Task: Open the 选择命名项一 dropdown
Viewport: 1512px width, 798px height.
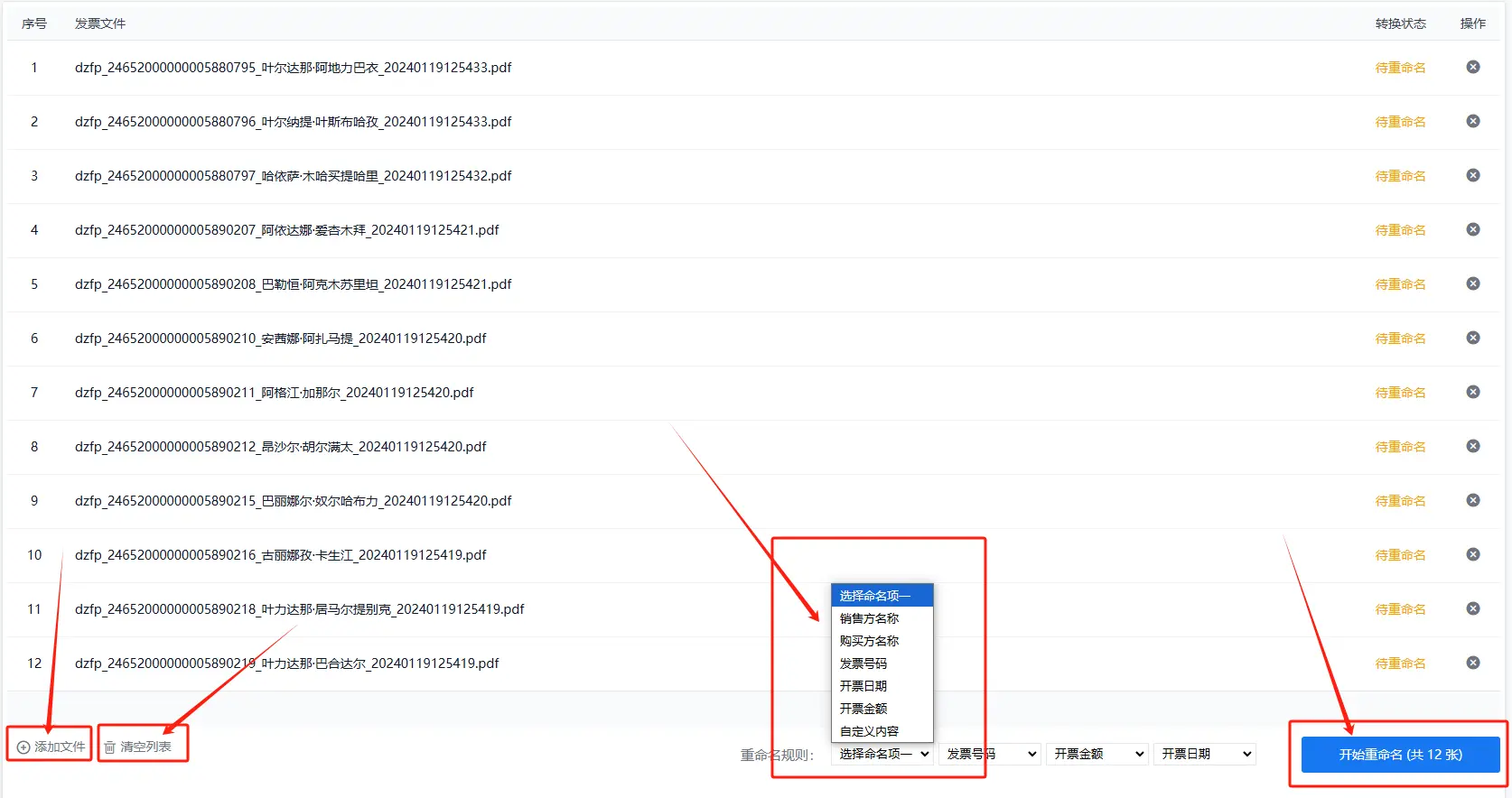Action: point(882,754)
